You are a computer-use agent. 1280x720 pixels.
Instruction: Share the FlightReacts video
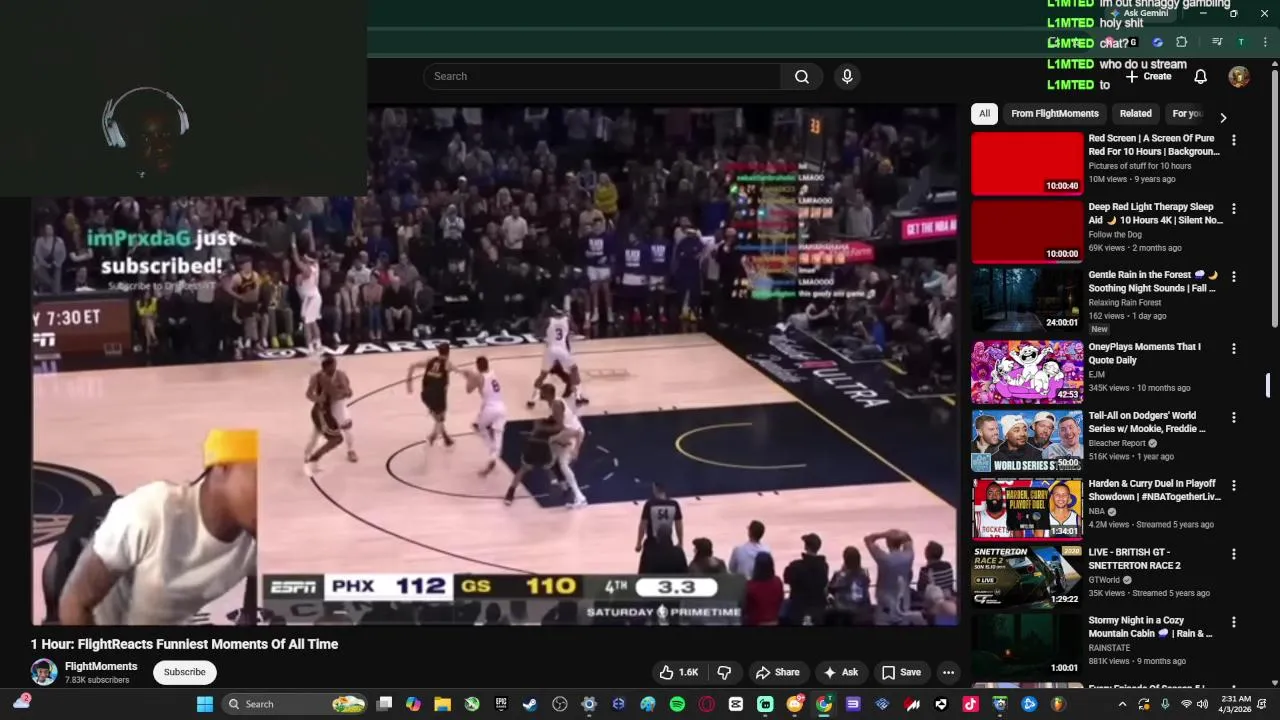pos(777,672)
